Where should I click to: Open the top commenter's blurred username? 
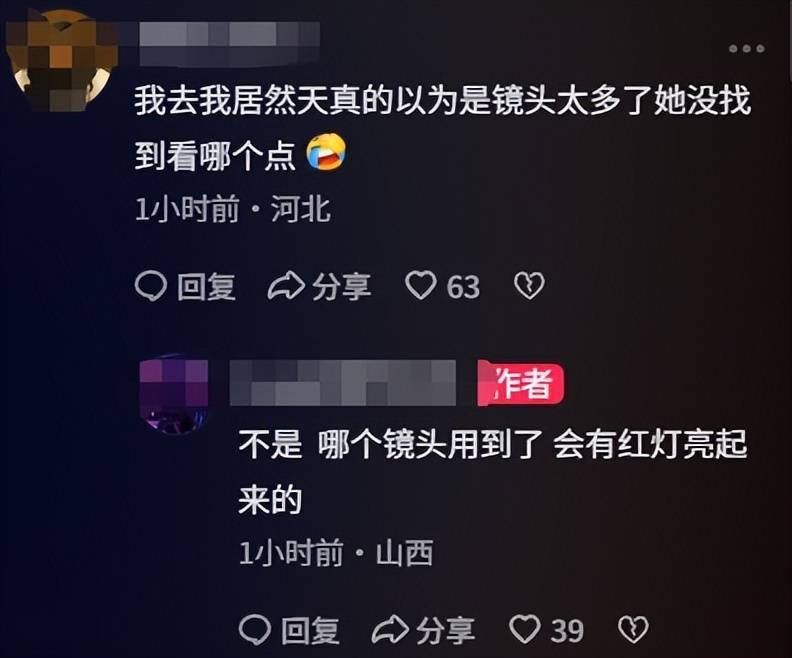coord(228,43)
